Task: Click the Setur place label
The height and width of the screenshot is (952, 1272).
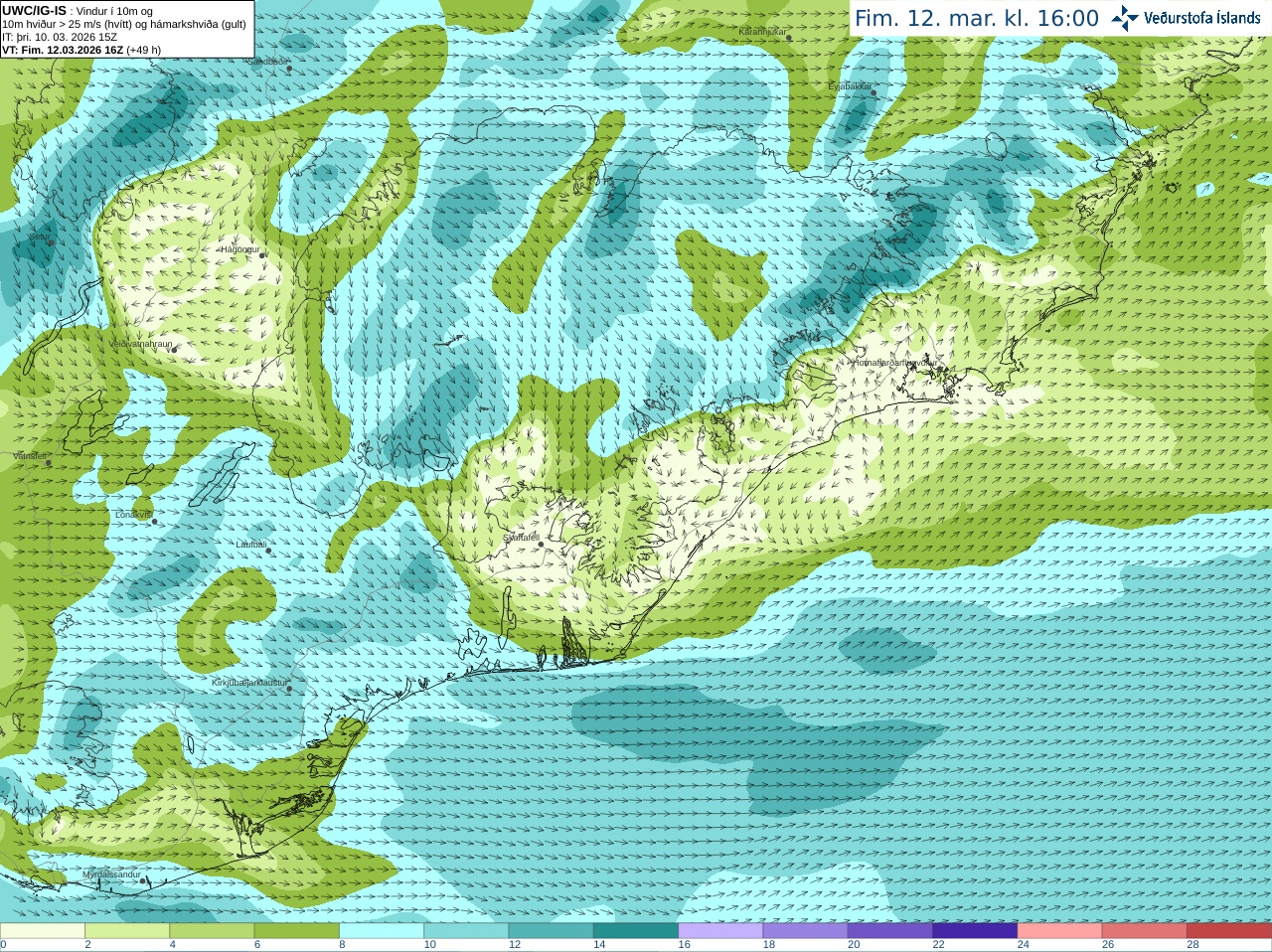Action: tap(39, 237)
